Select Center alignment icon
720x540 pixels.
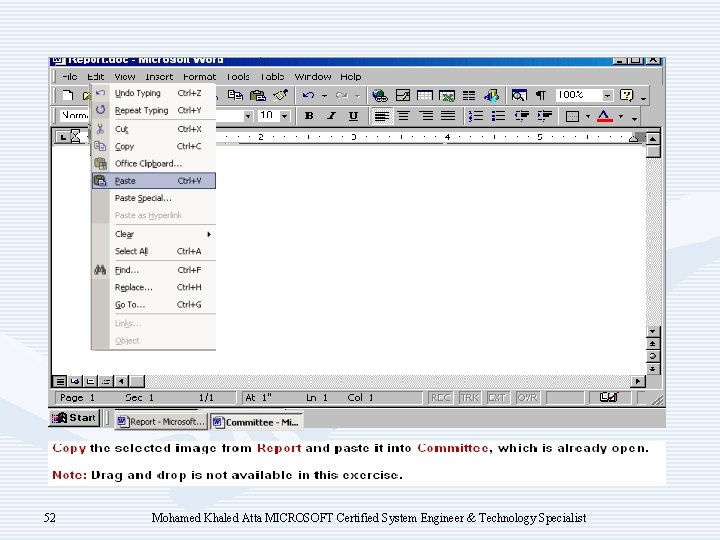(404, 116)
